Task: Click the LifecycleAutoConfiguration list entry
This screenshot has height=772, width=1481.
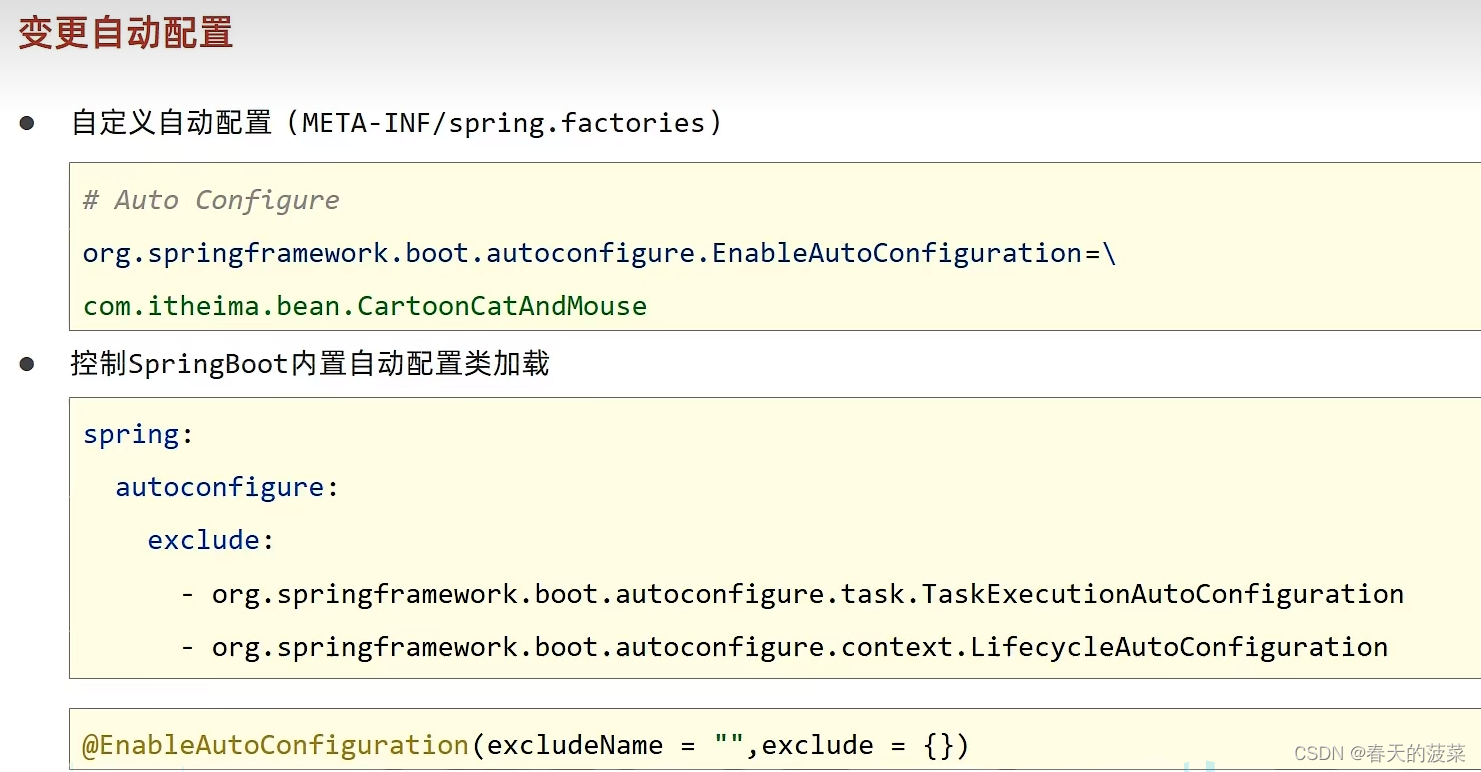Action: coord(784,647)
